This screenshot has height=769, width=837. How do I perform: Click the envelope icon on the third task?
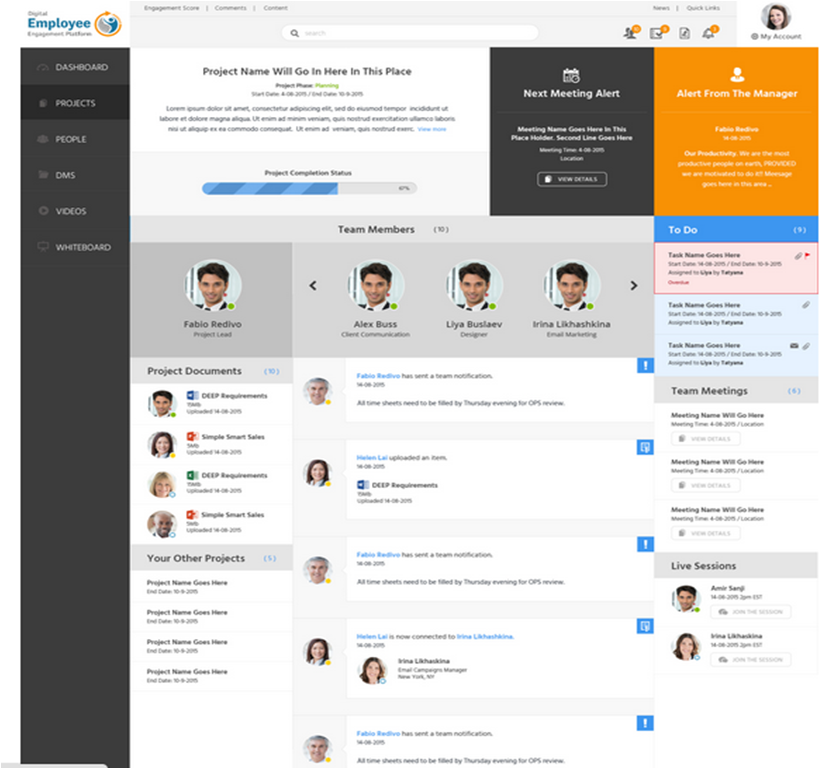click(793, 346)
